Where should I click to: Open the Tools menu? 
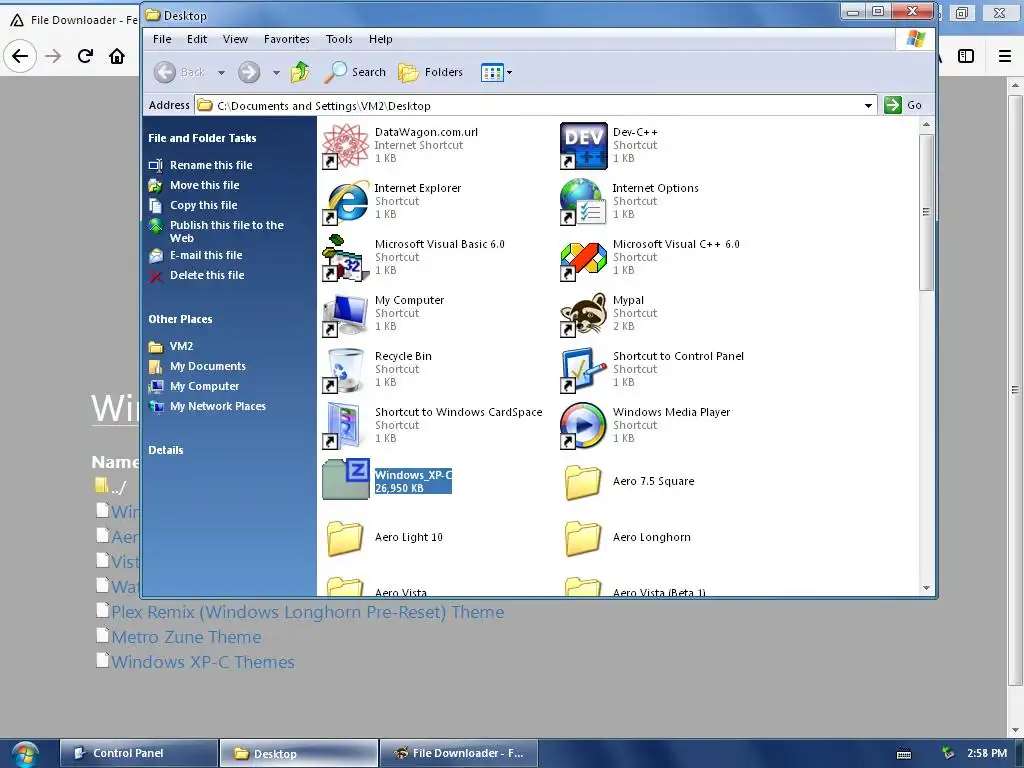click(339, 39)
